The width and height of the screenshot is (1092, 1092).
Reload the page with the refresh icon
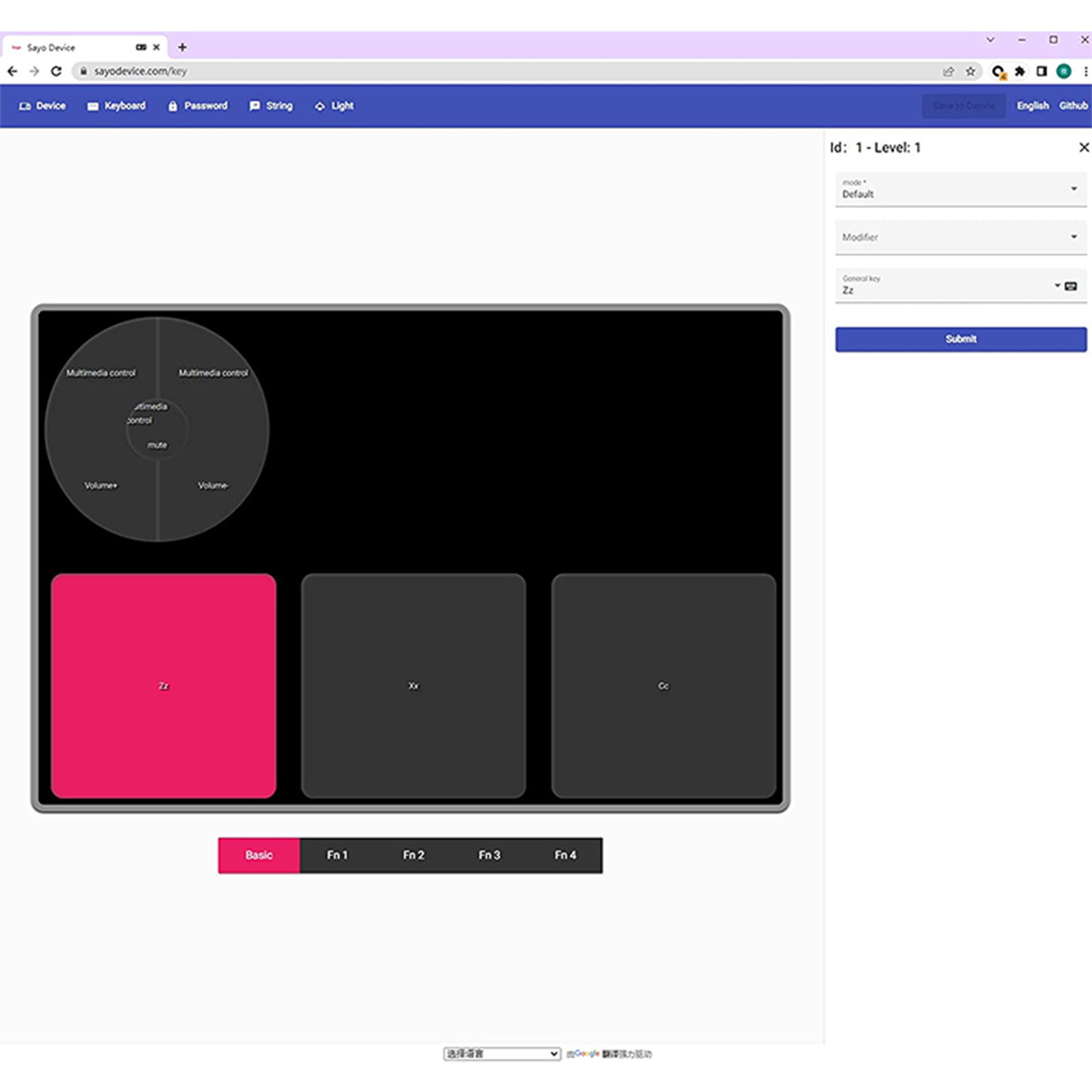(x=57, y=71)
